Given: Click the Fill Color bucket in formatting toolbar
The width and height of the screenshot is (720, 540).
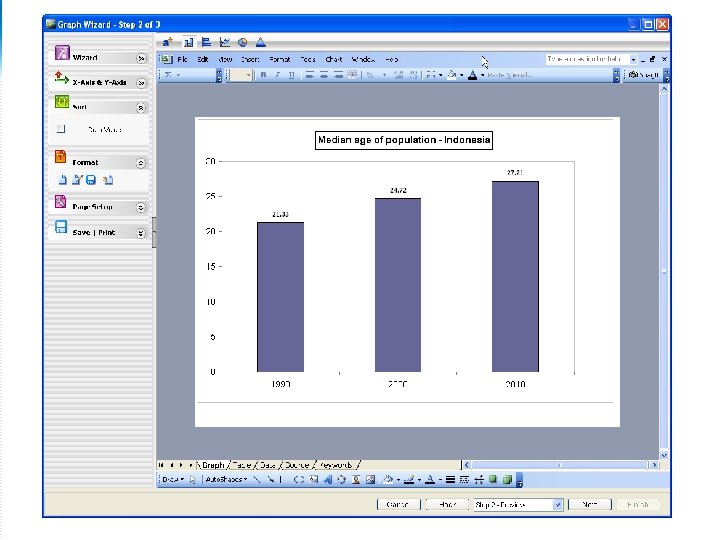Looking at the screenshot, I should [x=452, y=74].
